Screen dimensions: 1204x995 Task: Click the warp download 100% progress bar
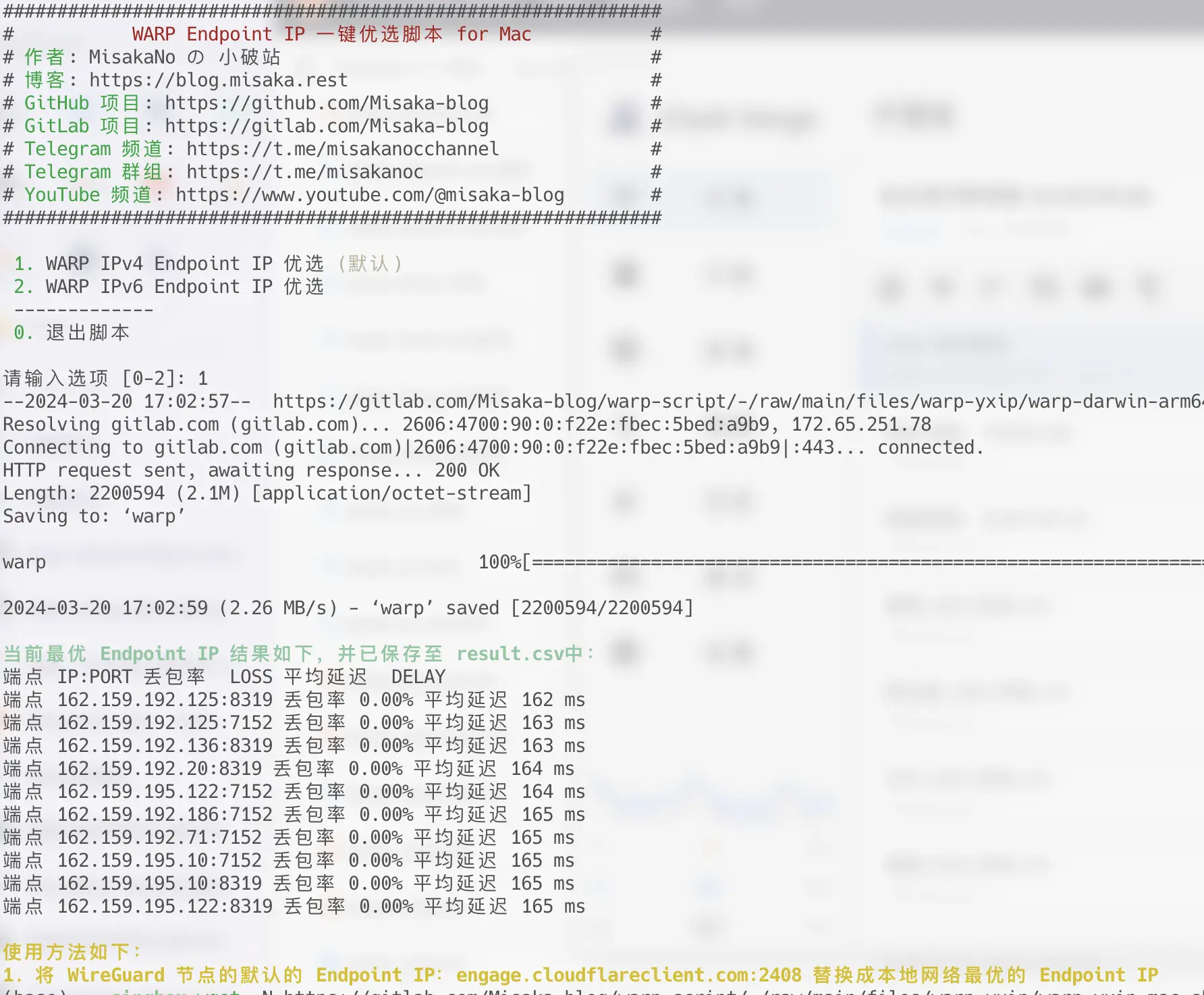(864, 562)
